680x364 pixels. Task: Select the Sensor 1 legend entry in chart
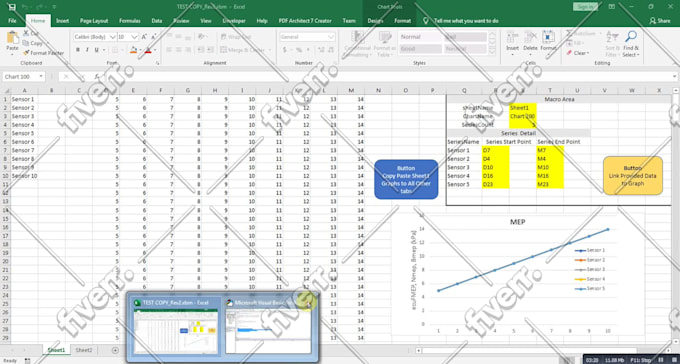tap(590, 250)
